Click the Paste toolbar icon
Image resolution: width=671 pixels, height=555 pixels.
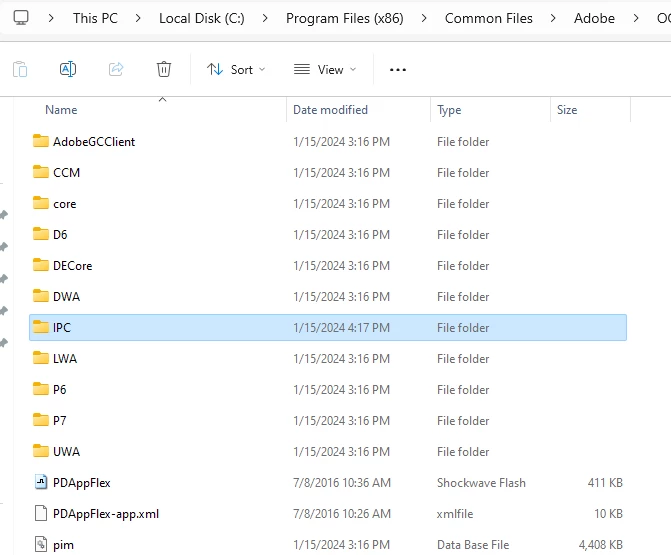[x=20, y=69]
